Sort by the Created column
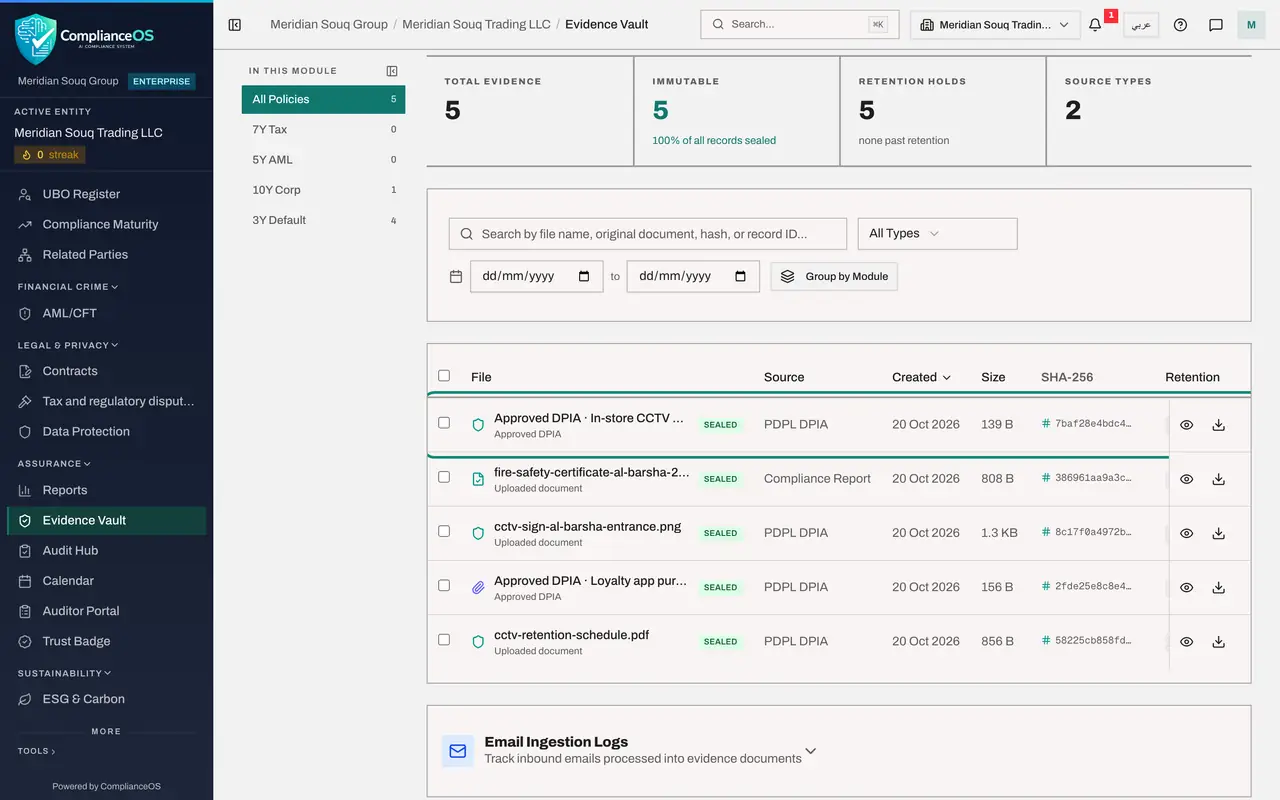1280x800 pixels. point(921,377)
